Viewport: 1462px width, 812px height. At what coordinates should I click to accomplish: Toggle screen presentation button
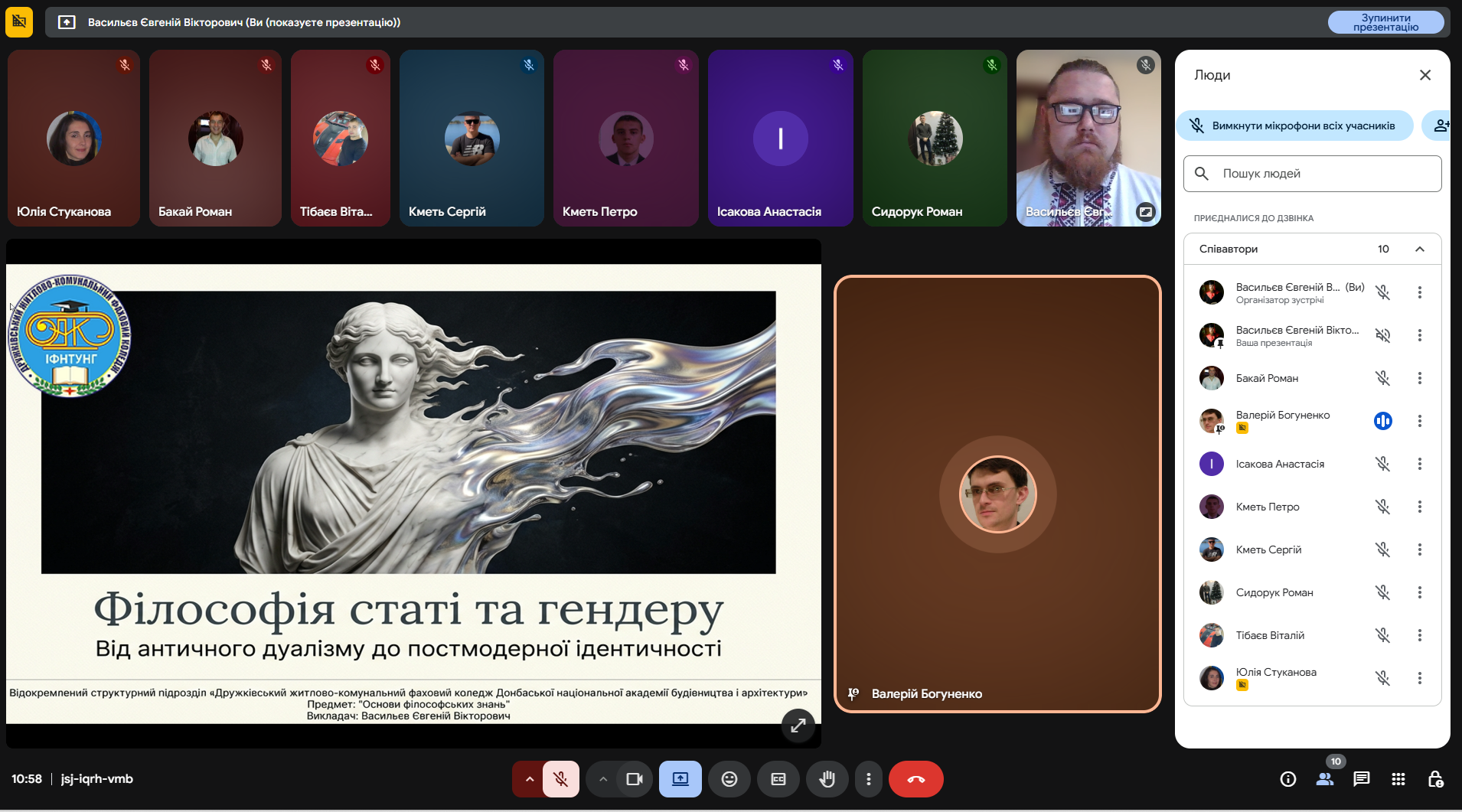point(680,779)
